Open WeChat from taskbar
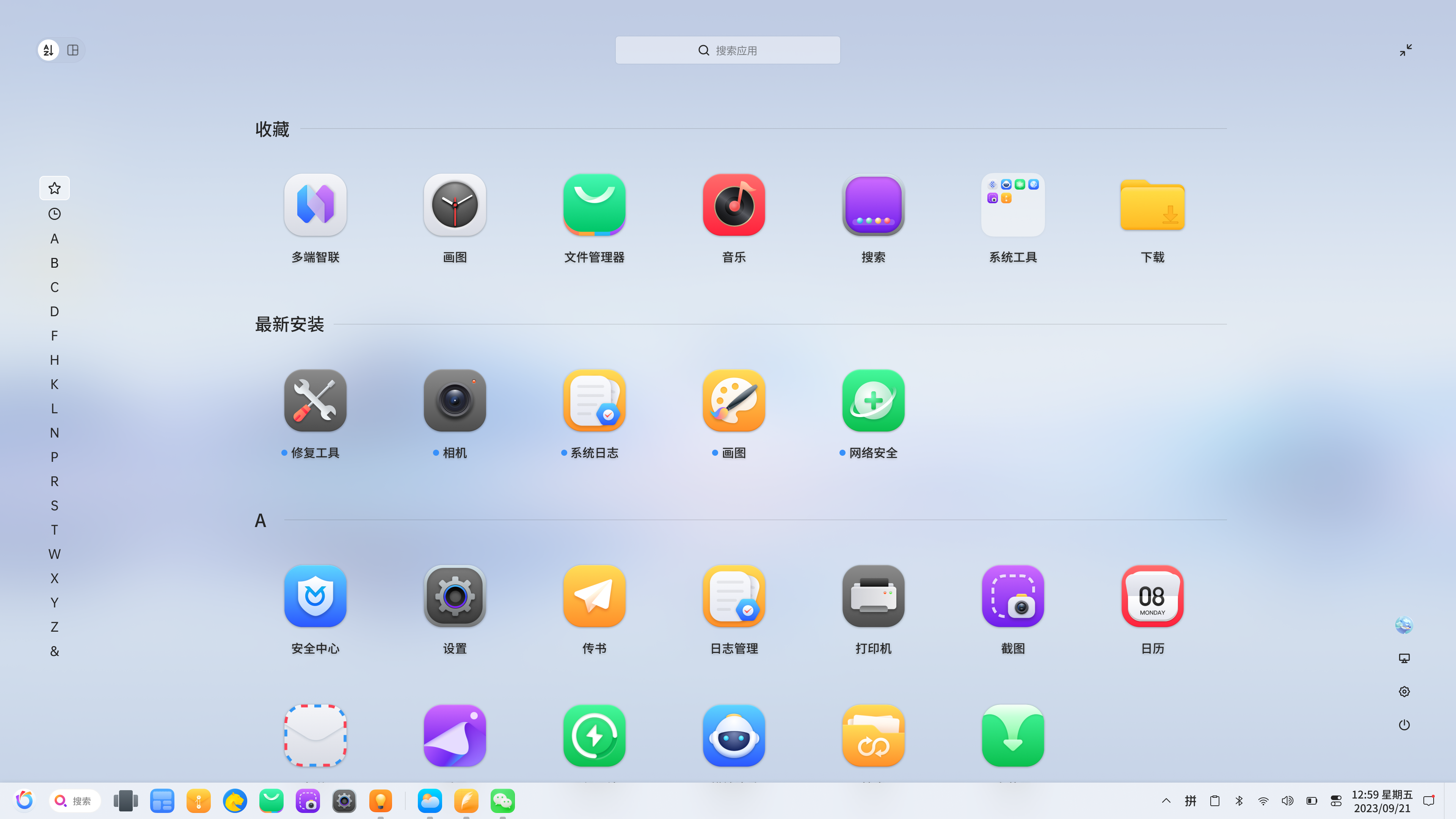 click(502, 801)
